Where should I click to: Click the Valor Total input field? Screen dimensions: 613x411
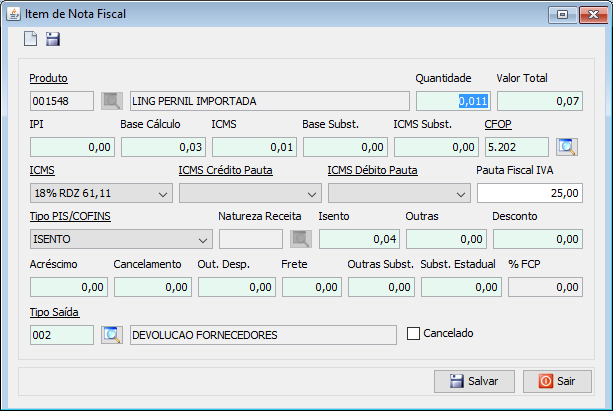coord(540,101)
